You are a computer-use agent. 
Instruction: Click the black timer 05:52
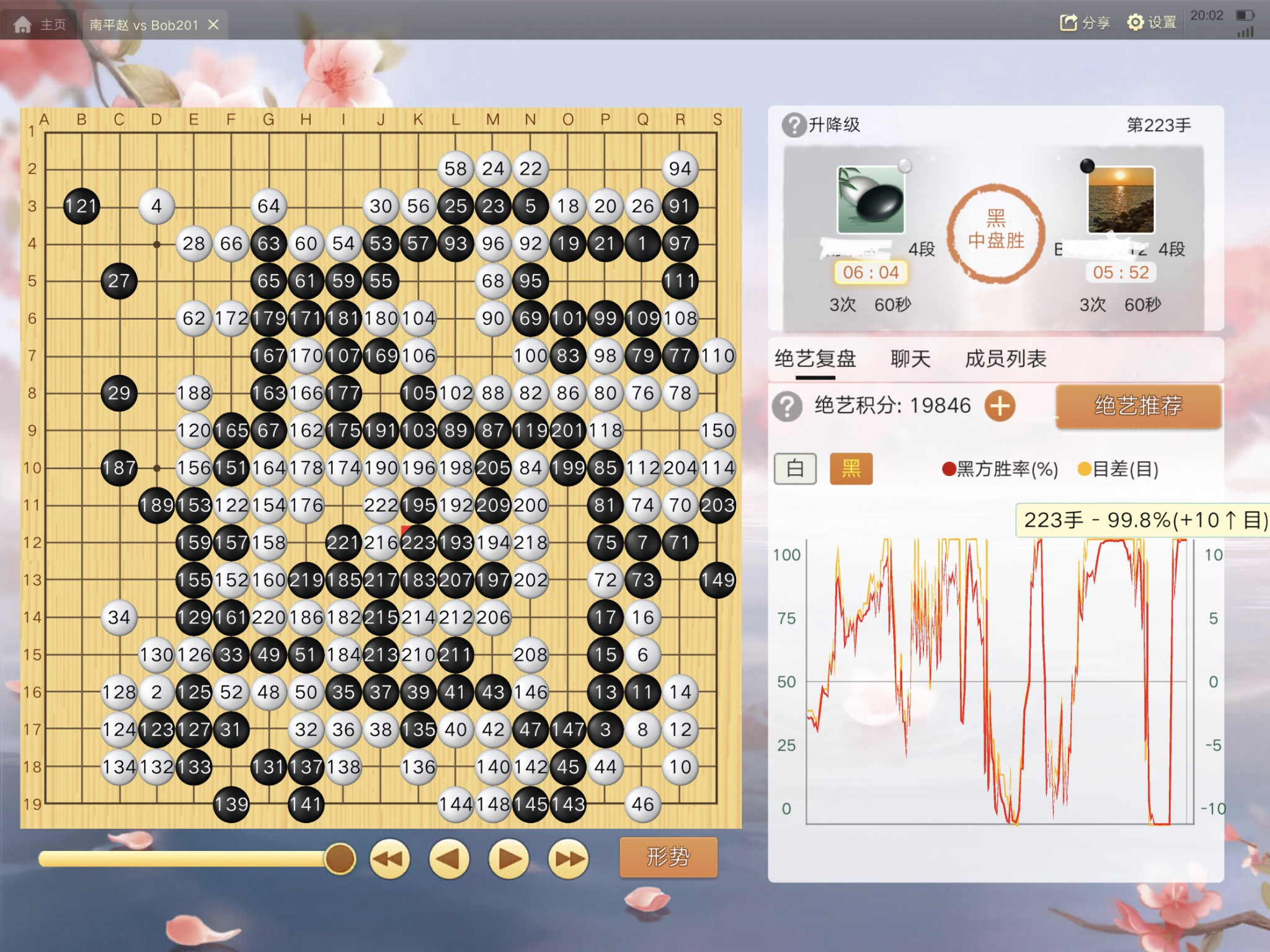[x=1121, y=273]
